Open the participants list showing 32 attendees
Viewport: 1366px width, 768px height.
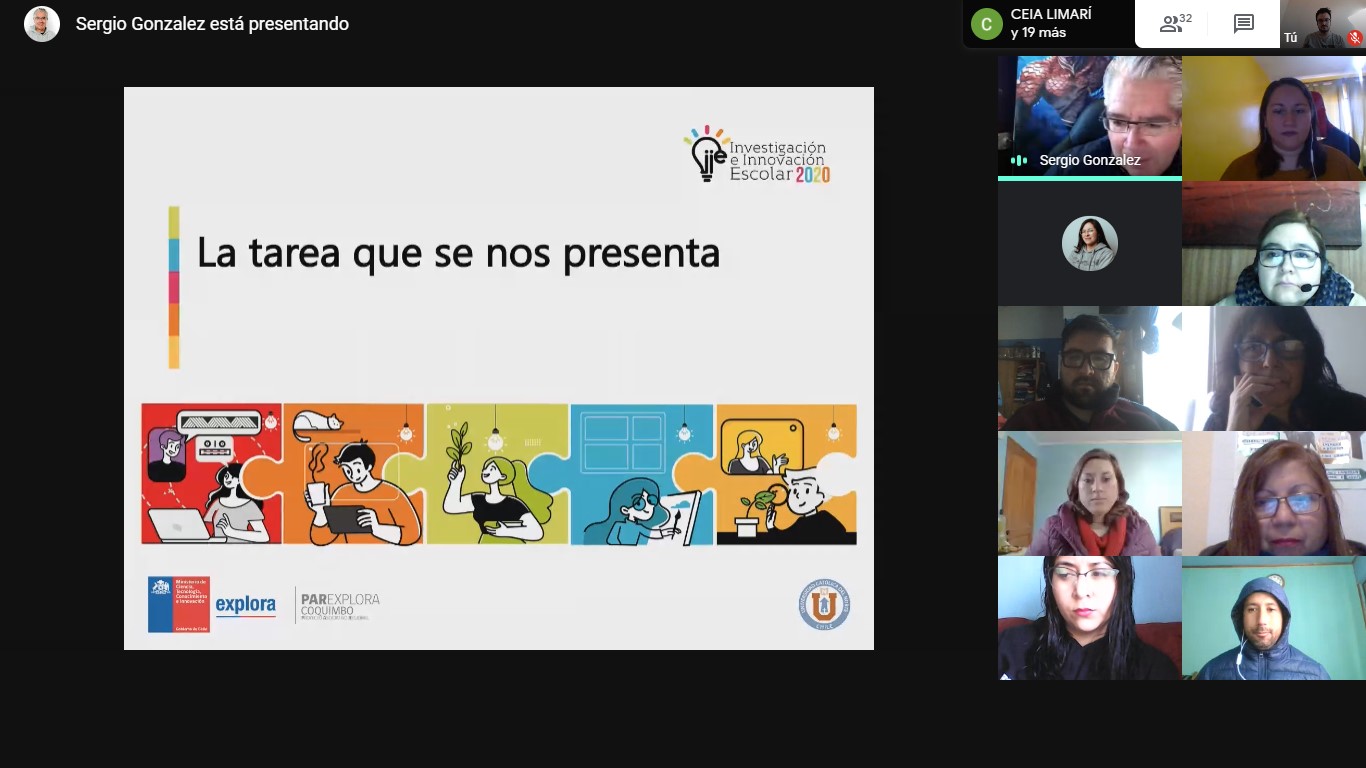pyautogui.click(x=1170, y=23)
